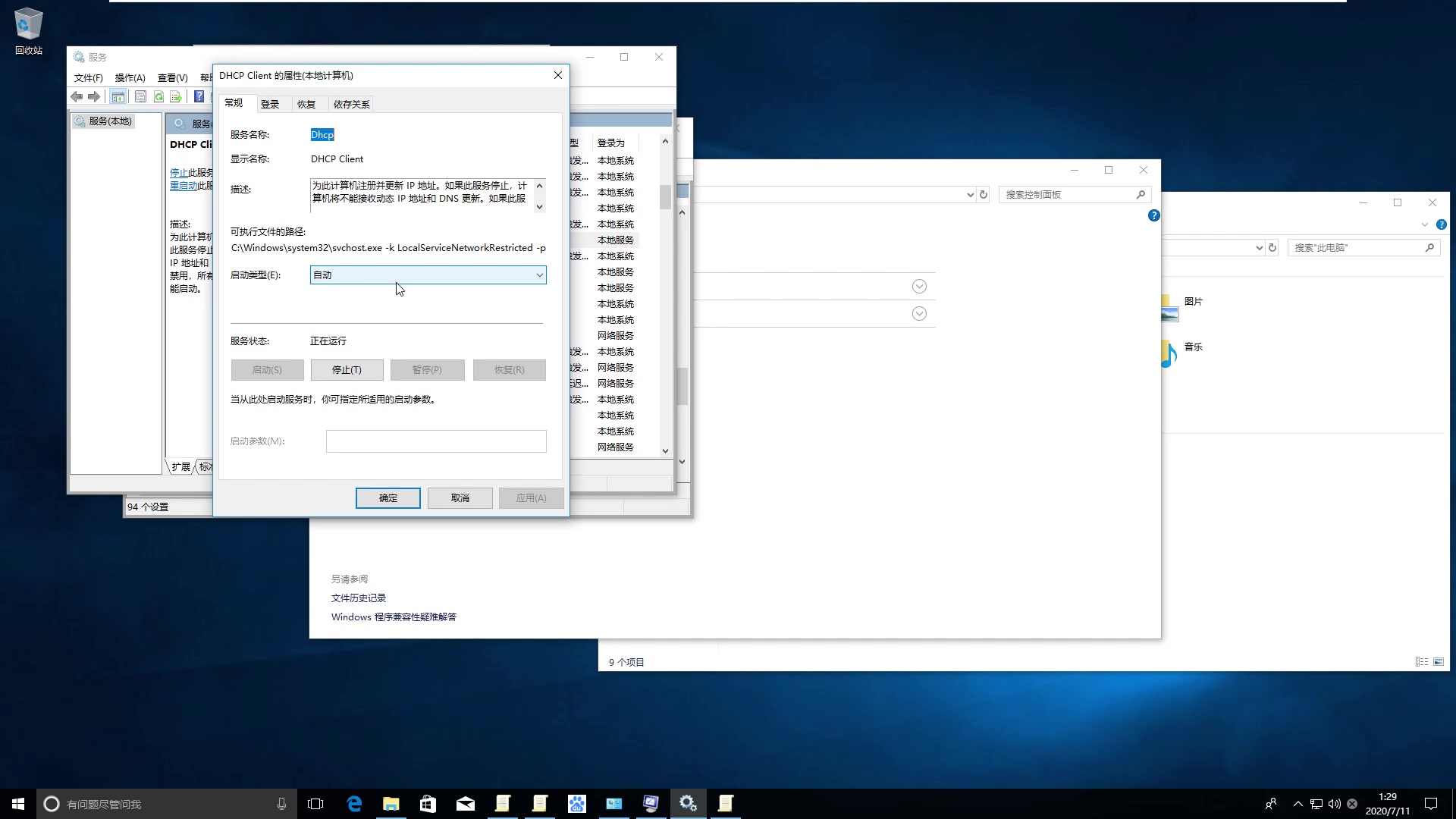The height and width of the screenshot is (819, 1456).
Task: Toggle the show/hide console tree icon
Action: point(118,96)
